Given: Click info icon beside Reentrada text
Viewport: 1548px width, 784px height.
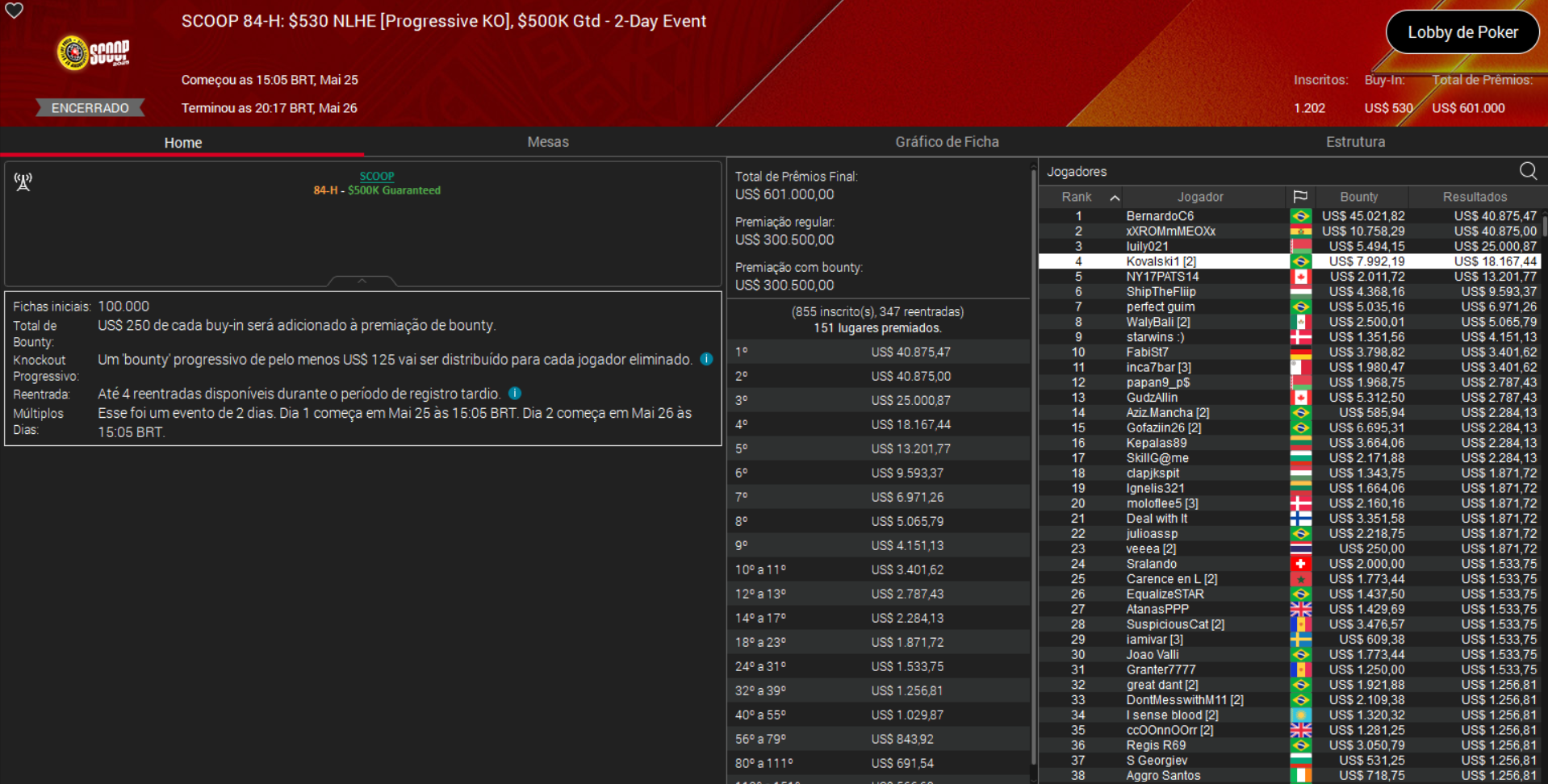Looking at the screenshot, I should [x=515, y=394].
